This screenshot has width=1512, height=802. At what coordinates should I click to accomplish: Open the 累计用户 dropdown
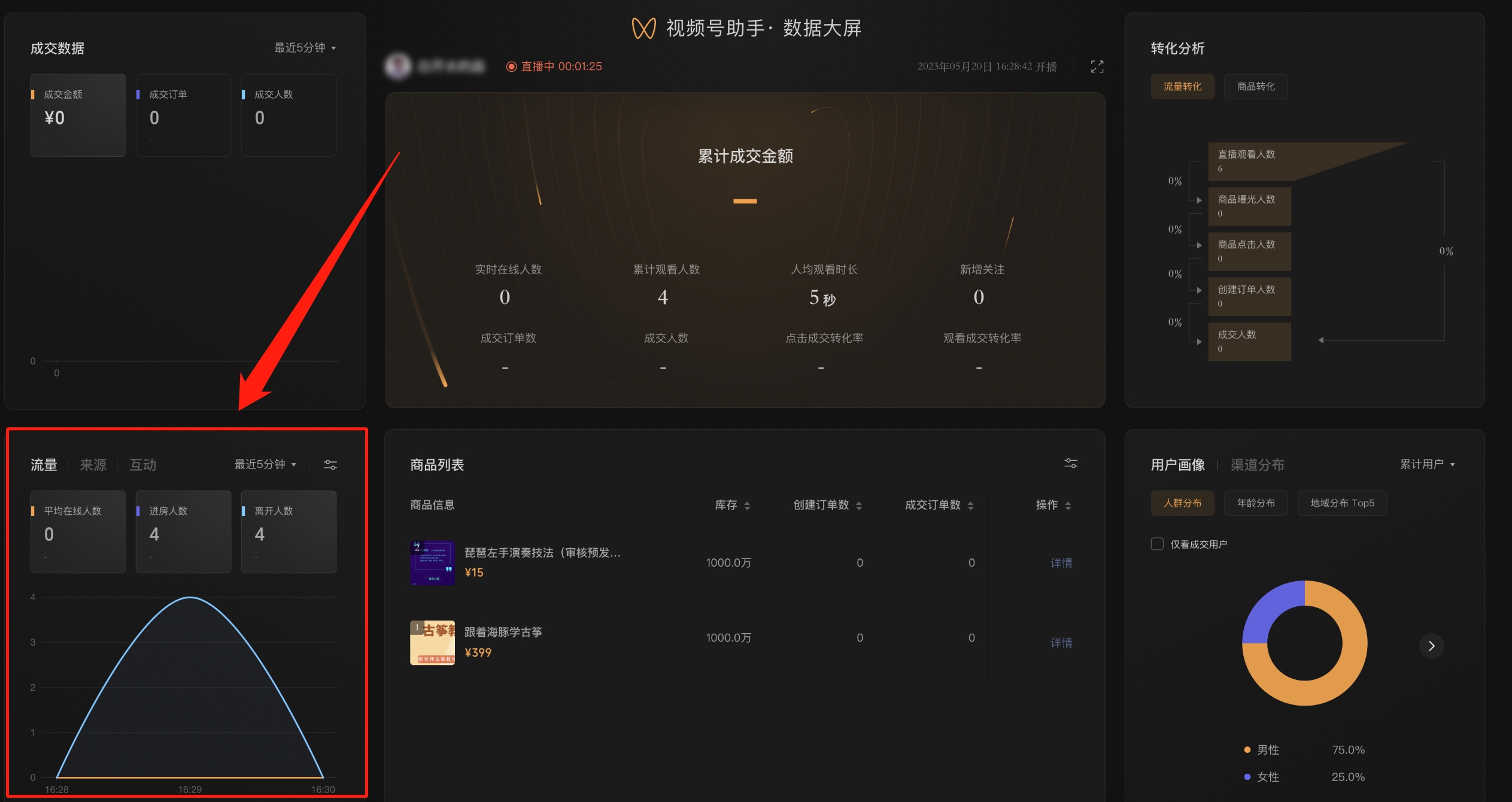click(x=1427, y=464)
